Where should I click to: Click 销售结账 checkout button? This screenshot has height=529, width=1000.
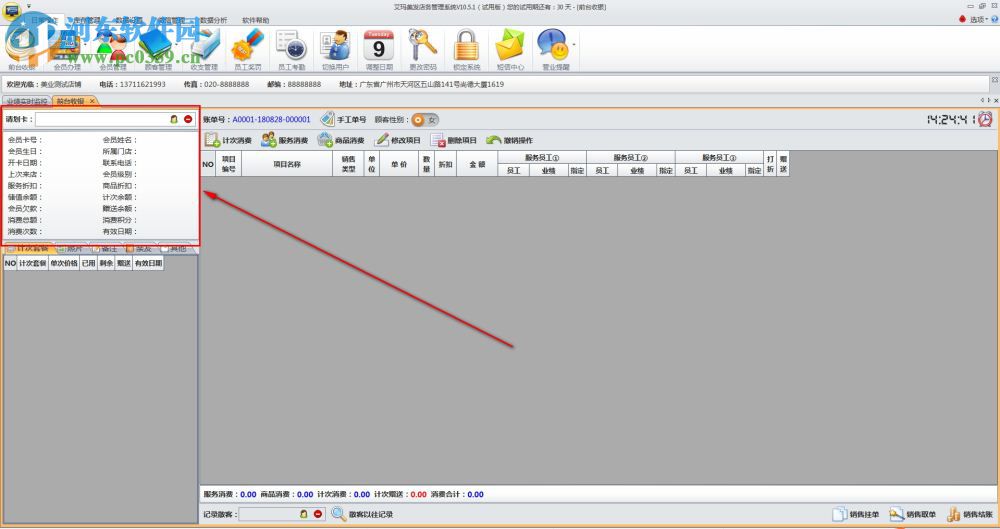[969, 514]
